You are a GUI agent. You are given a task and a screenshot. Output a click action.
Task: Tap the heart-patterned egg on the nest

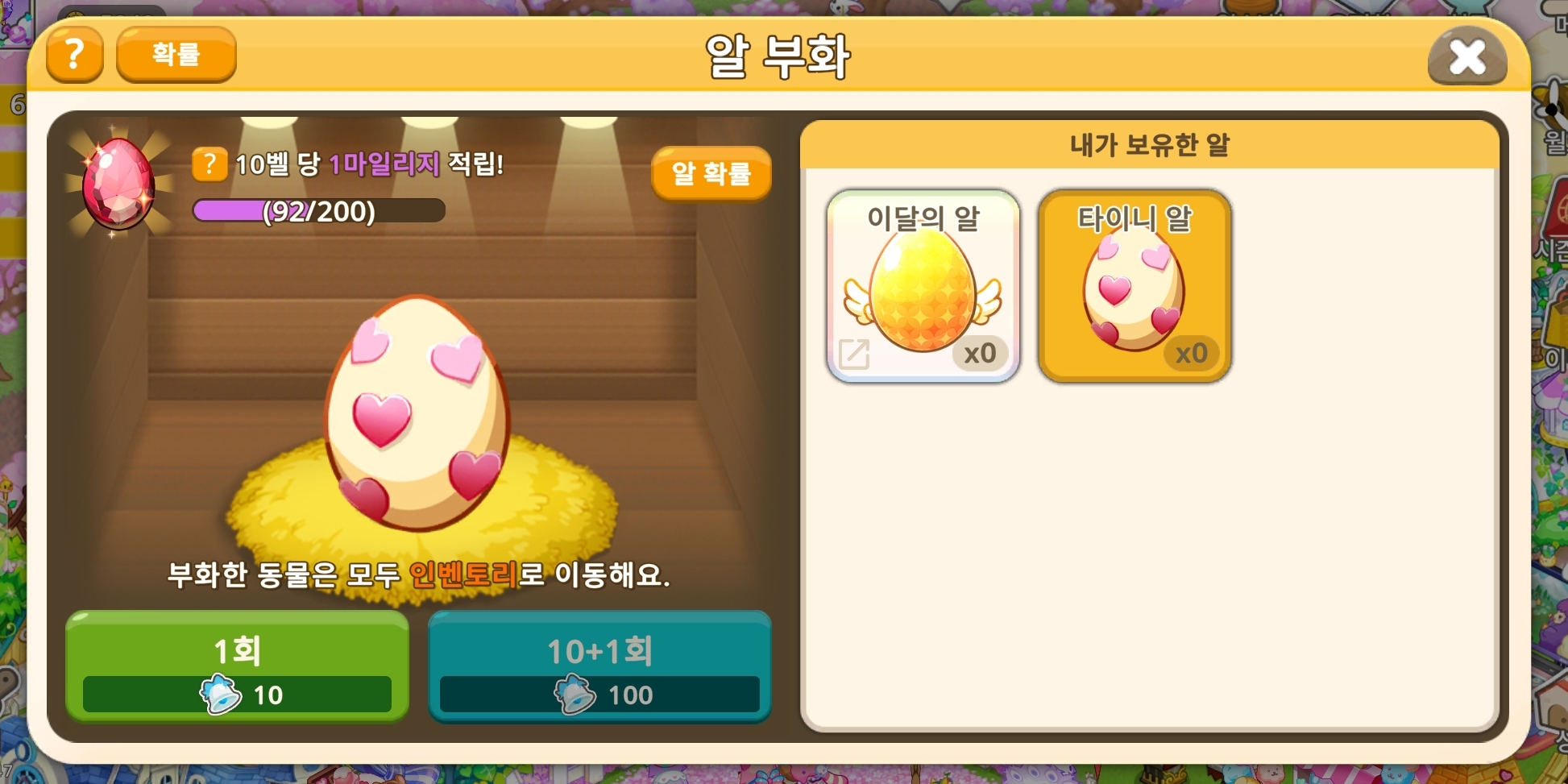coord(417,413)
